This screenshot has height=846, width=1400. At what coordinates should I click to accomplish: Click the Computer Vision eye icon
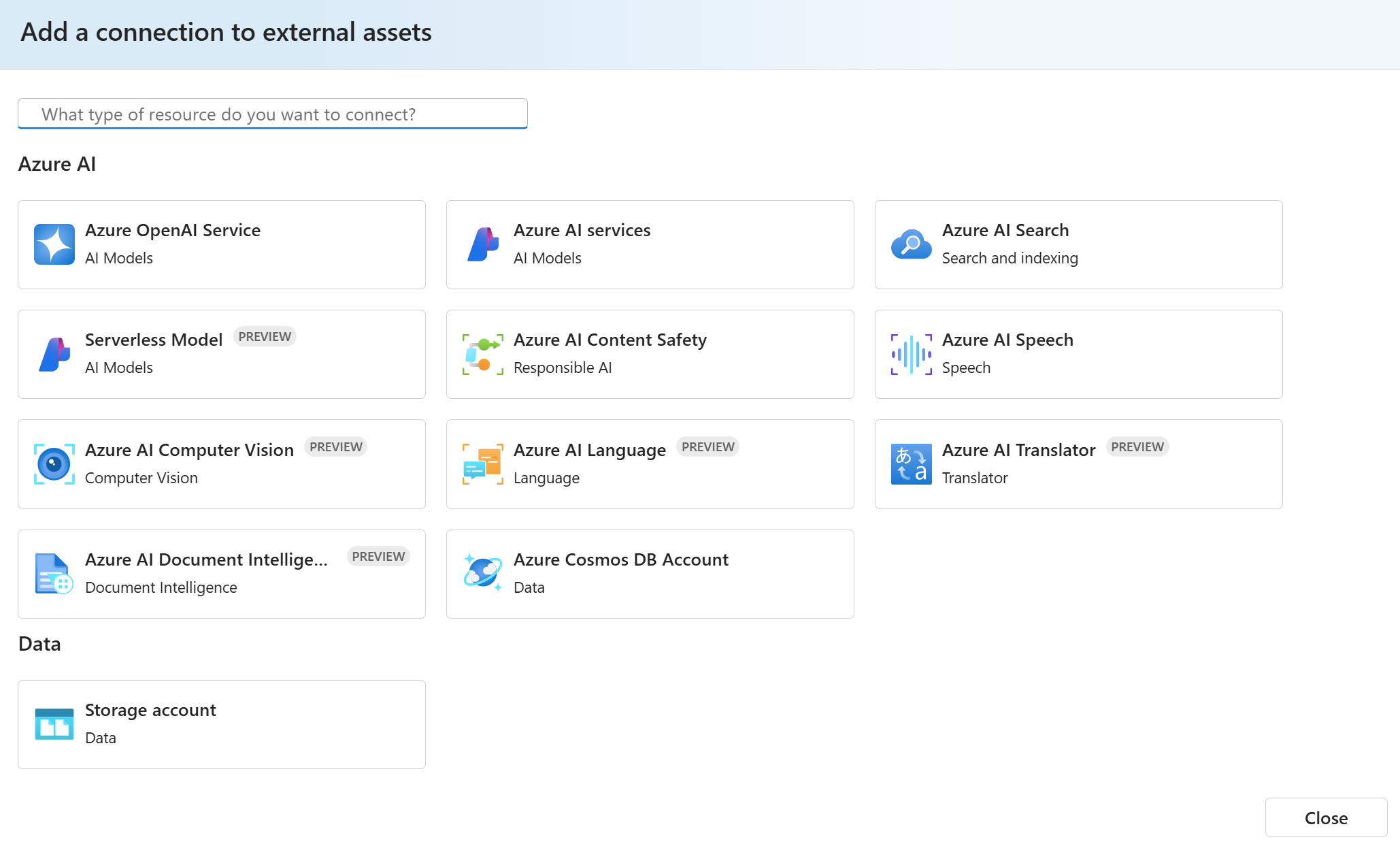(54, 464)
